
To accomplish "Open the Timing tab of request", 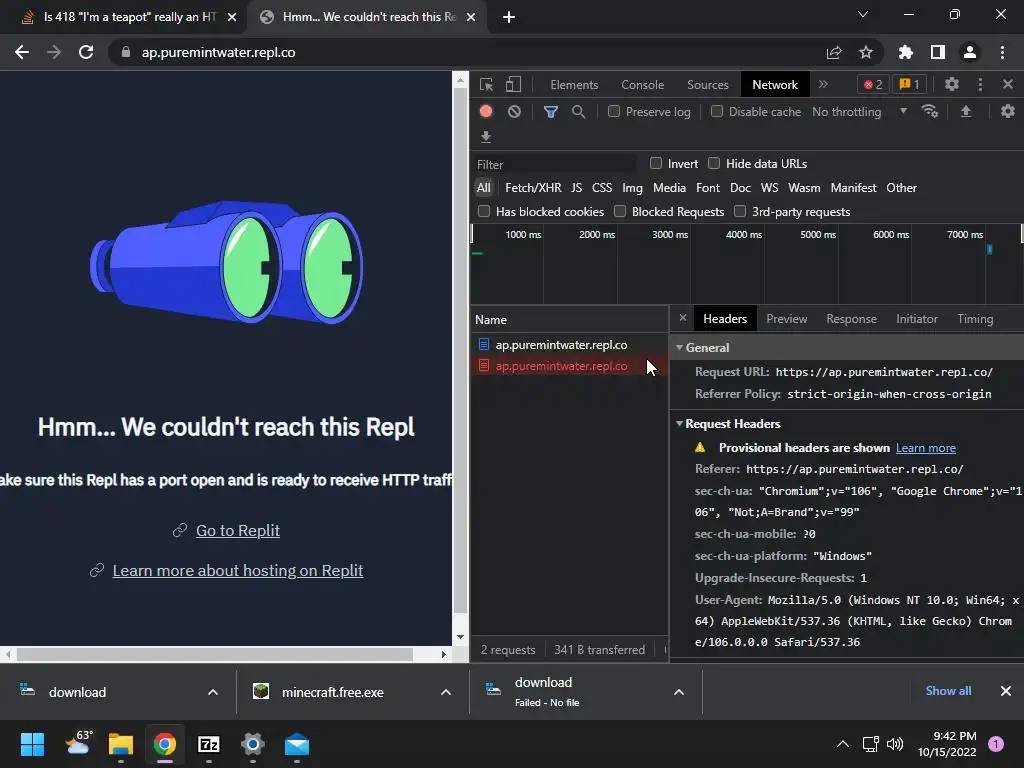I will [975, 319].
